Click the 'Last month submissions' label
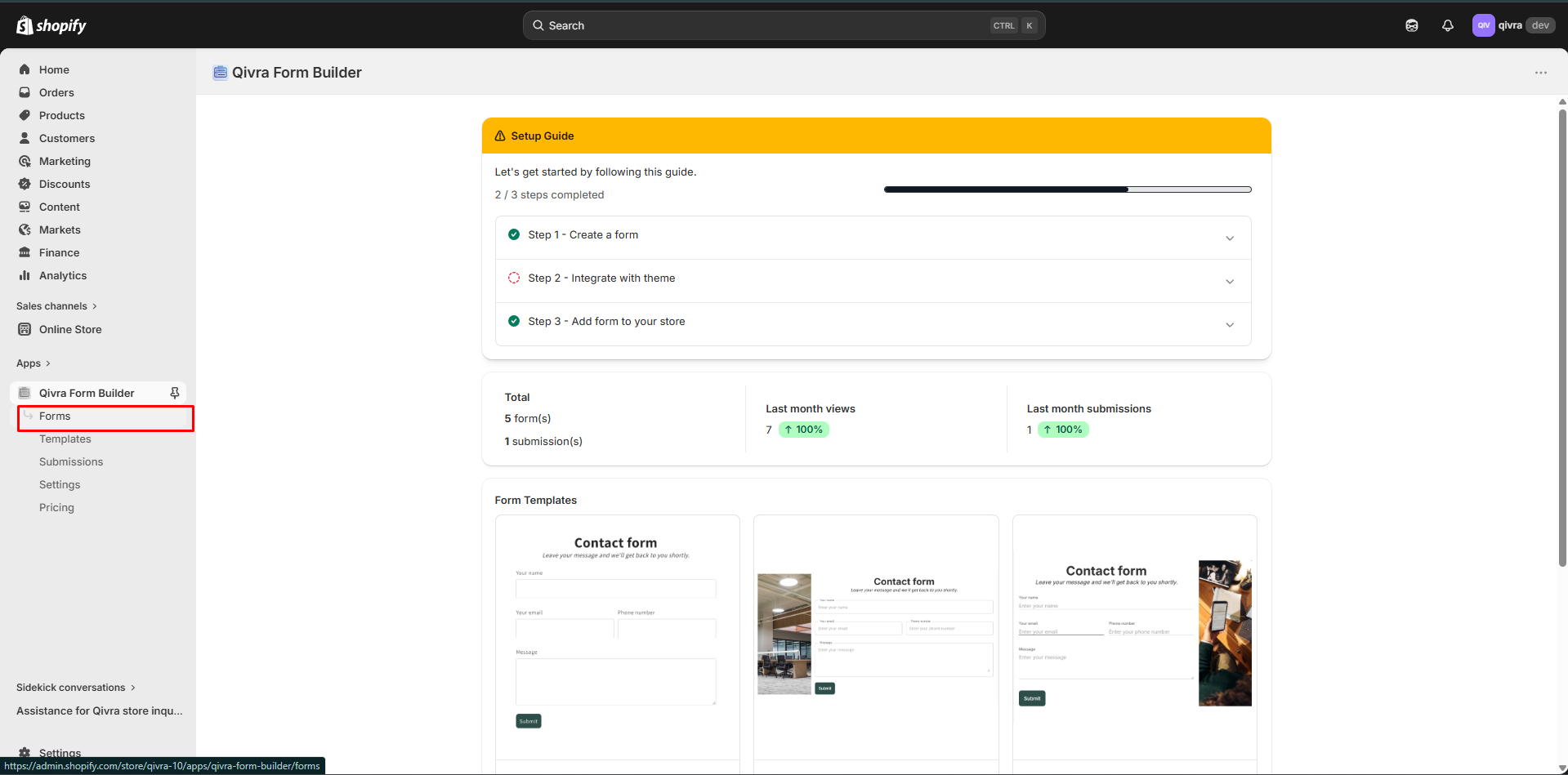The width and height of the screenshot is (1568, 775). click(x=1089, y=408)
